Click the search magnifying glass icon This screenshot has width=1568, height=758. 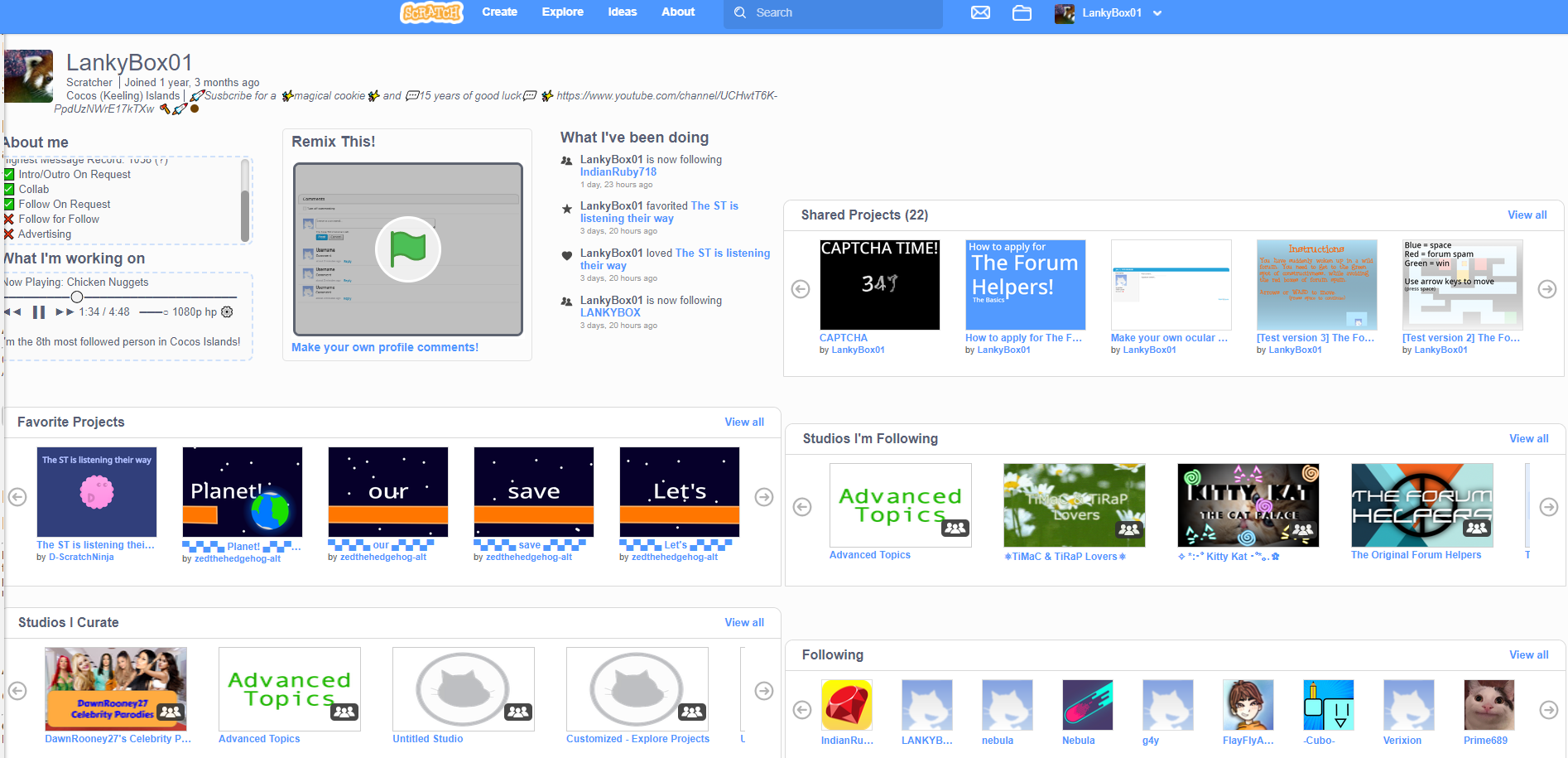click(x=740, y=13)
